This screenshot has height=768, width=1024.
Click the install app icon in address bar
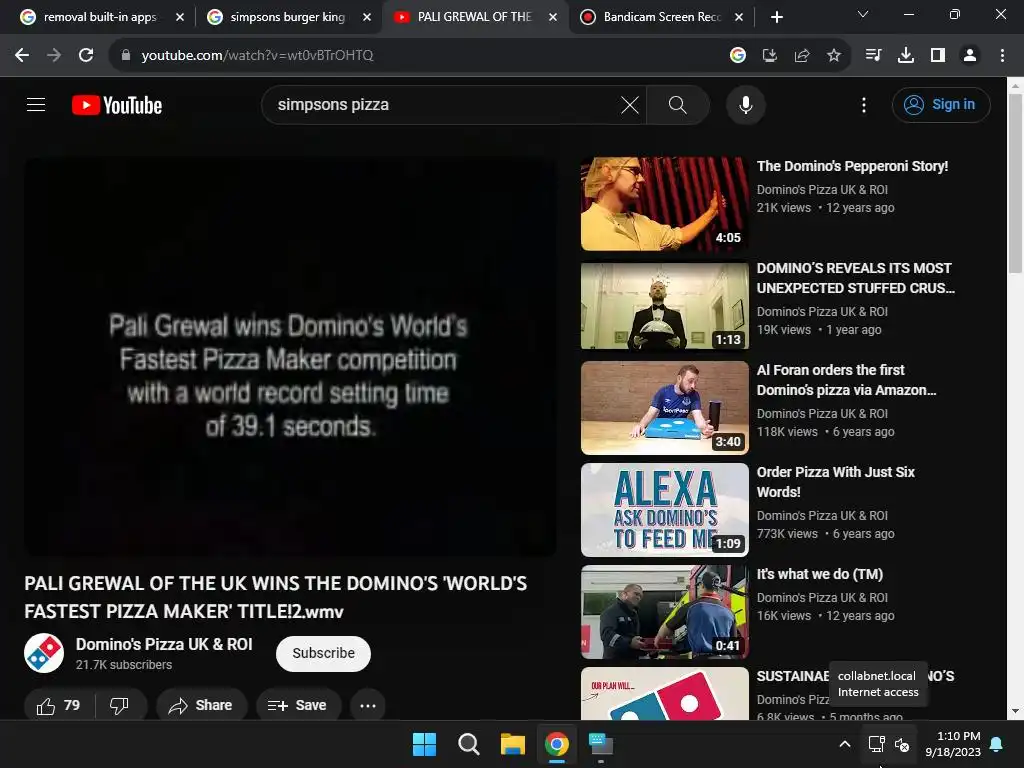point(770,56)
